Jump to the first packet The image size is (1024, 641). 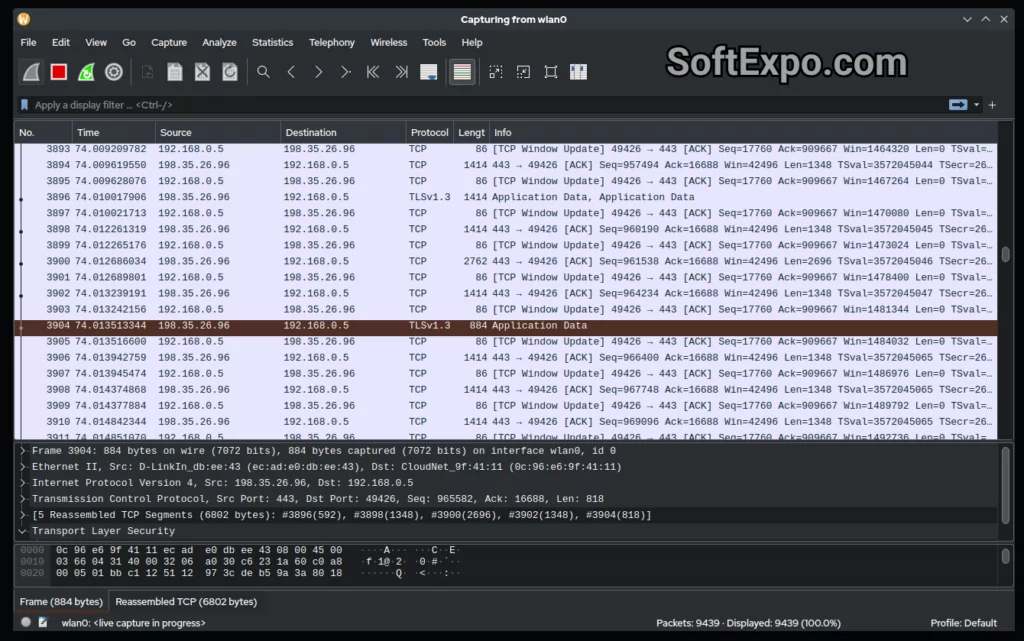coord(372,71)
